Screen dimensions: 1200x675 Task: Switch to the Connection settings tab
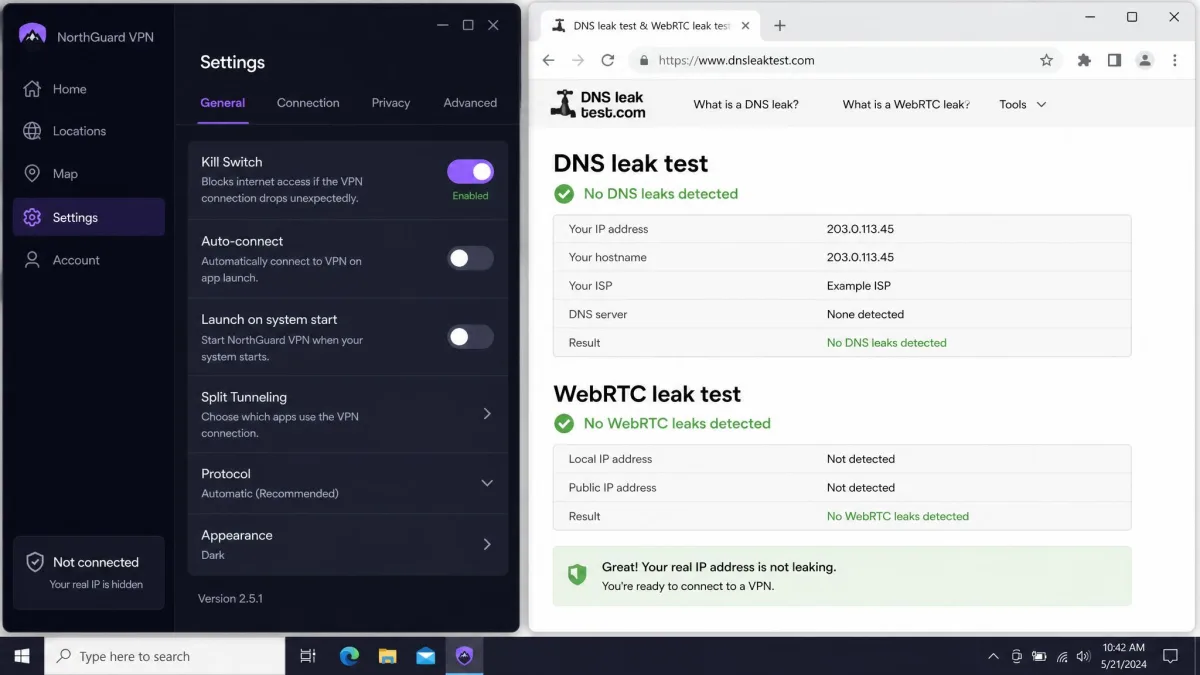(308, 103)
